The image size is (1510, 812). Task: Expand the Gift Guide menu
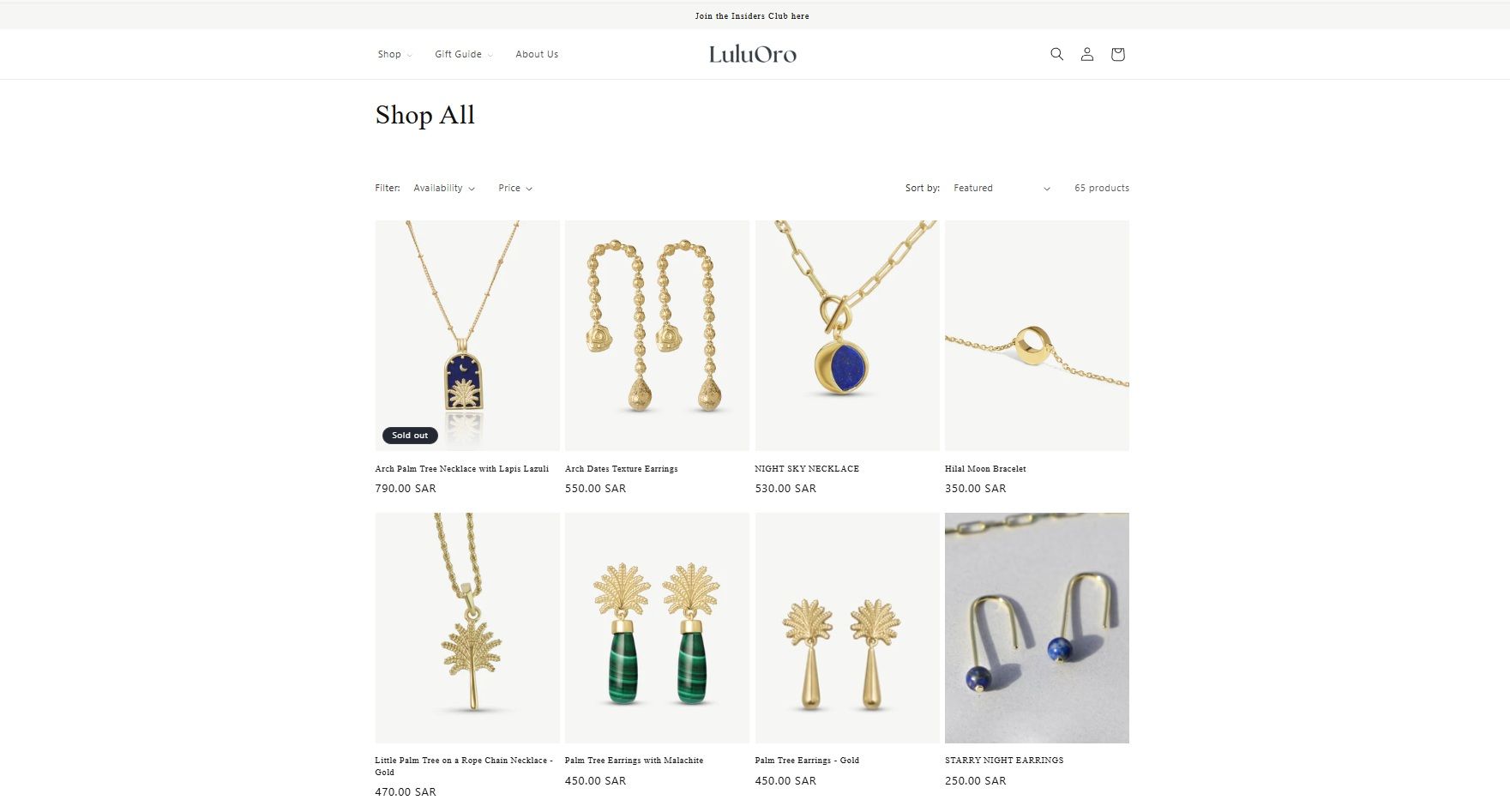[464, 54]
